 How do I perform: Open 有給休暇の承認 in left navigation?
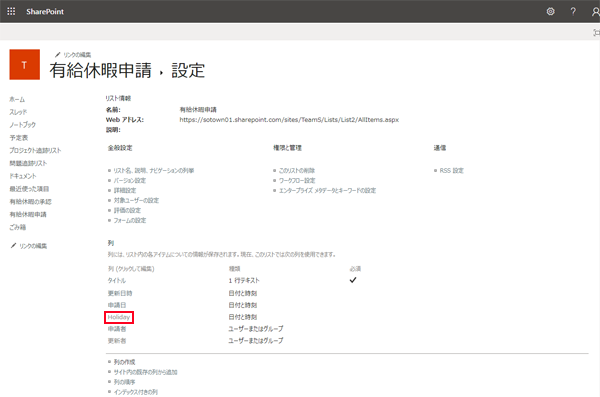(31, 202)
